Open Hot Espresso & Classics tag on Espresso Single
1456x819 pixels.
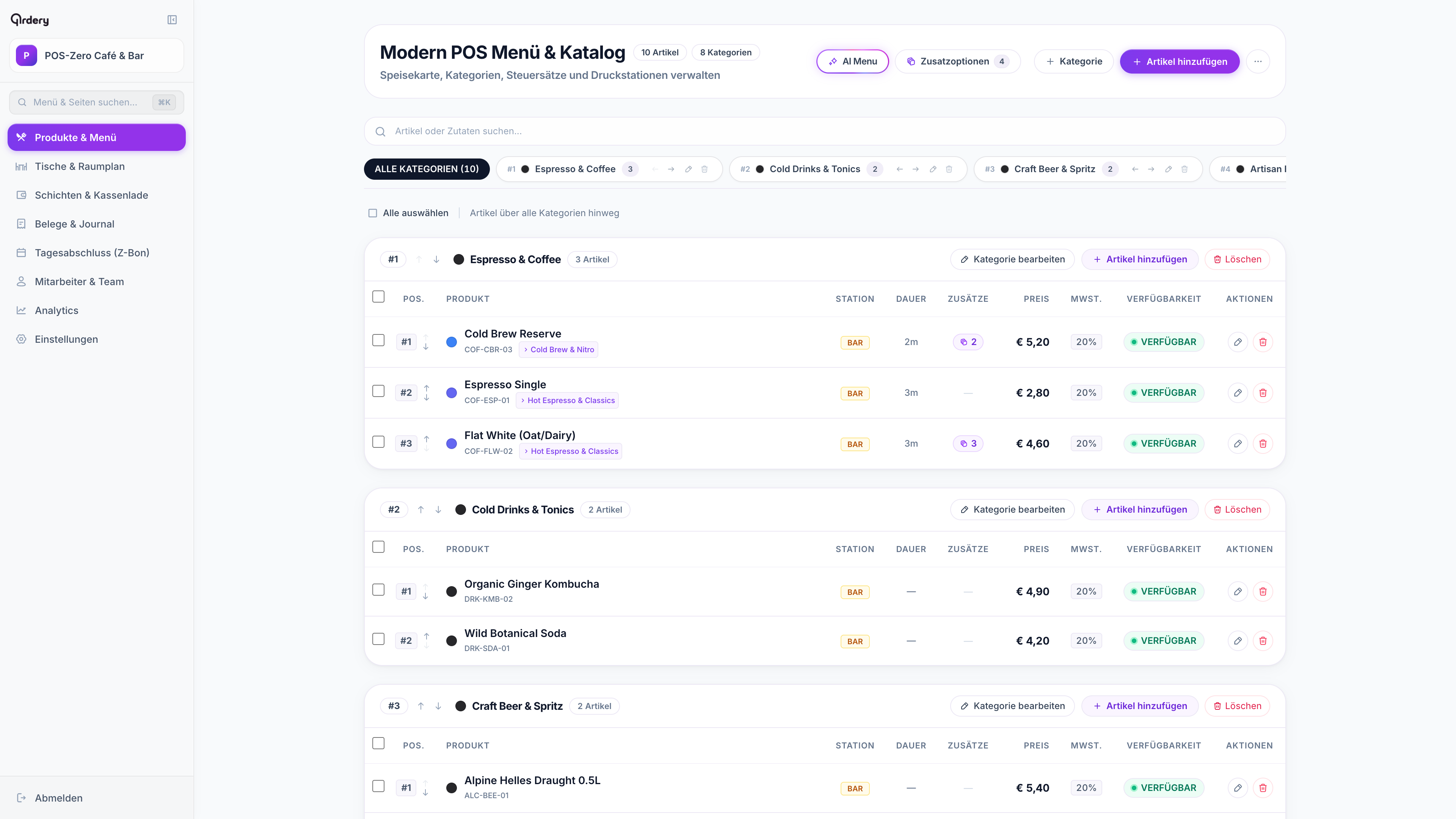[568, 401]
